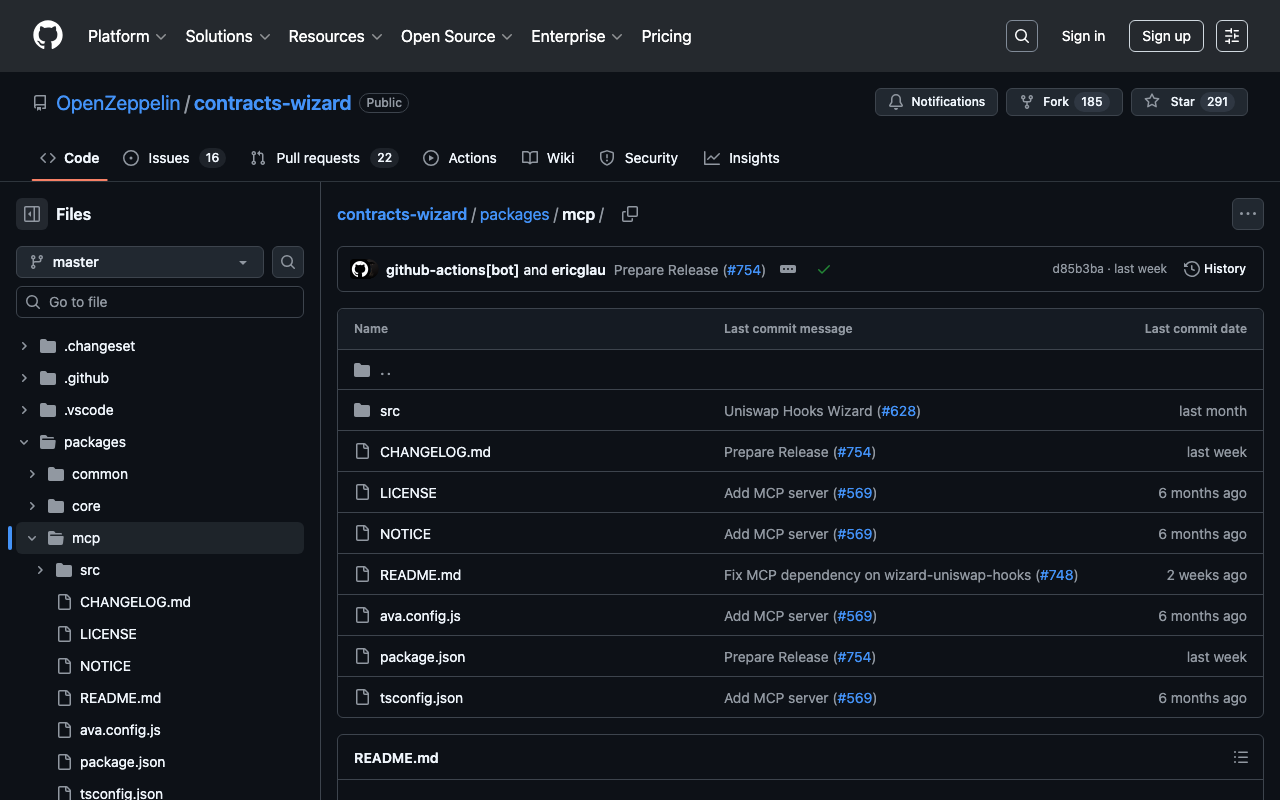The image size is (1280, 800).
Task: Click the commit status green checkmark
Action: (824, 270)
